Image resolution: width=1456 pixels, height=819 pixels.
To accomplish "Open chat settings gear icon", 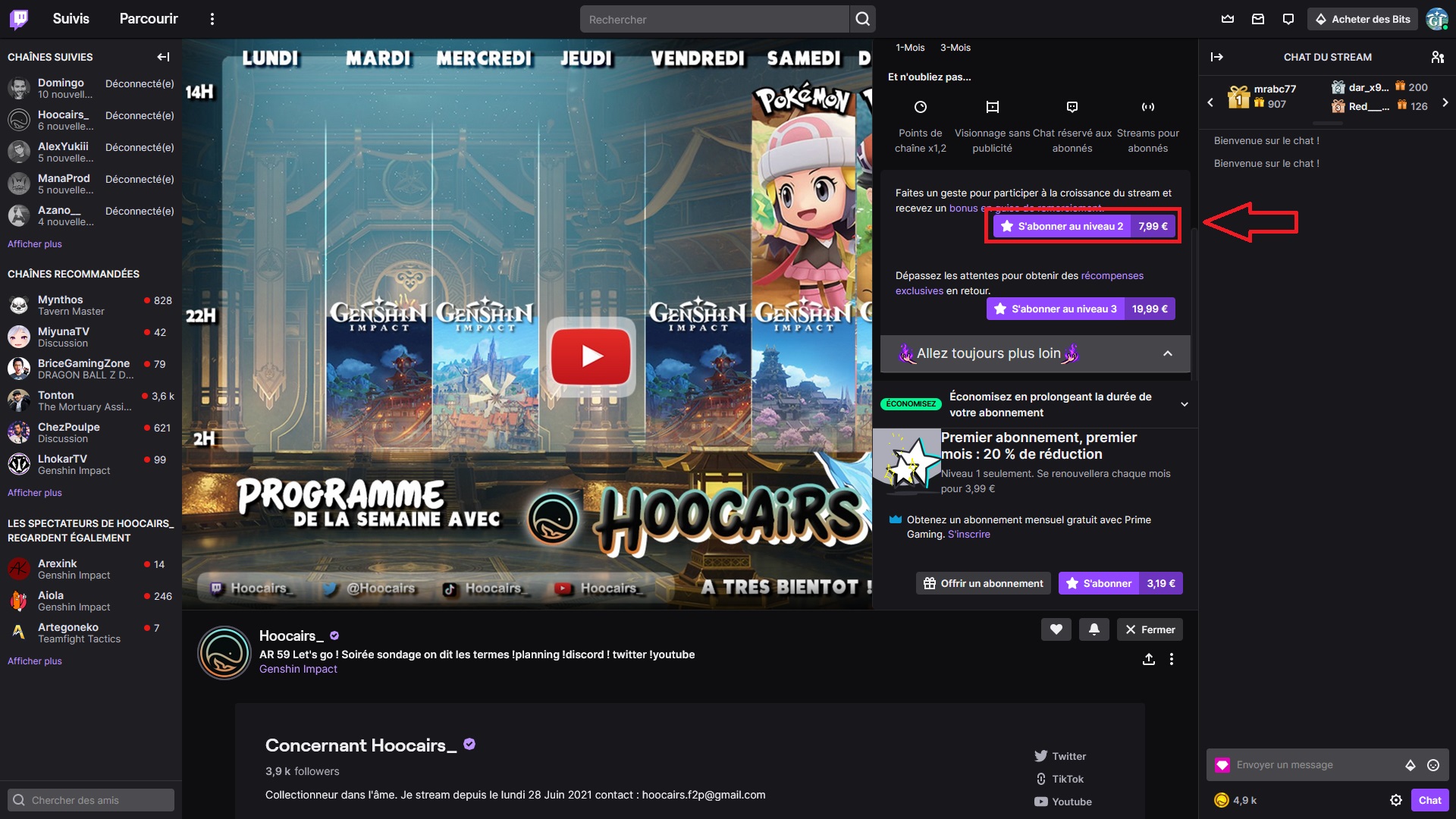I will (1396, 800).
